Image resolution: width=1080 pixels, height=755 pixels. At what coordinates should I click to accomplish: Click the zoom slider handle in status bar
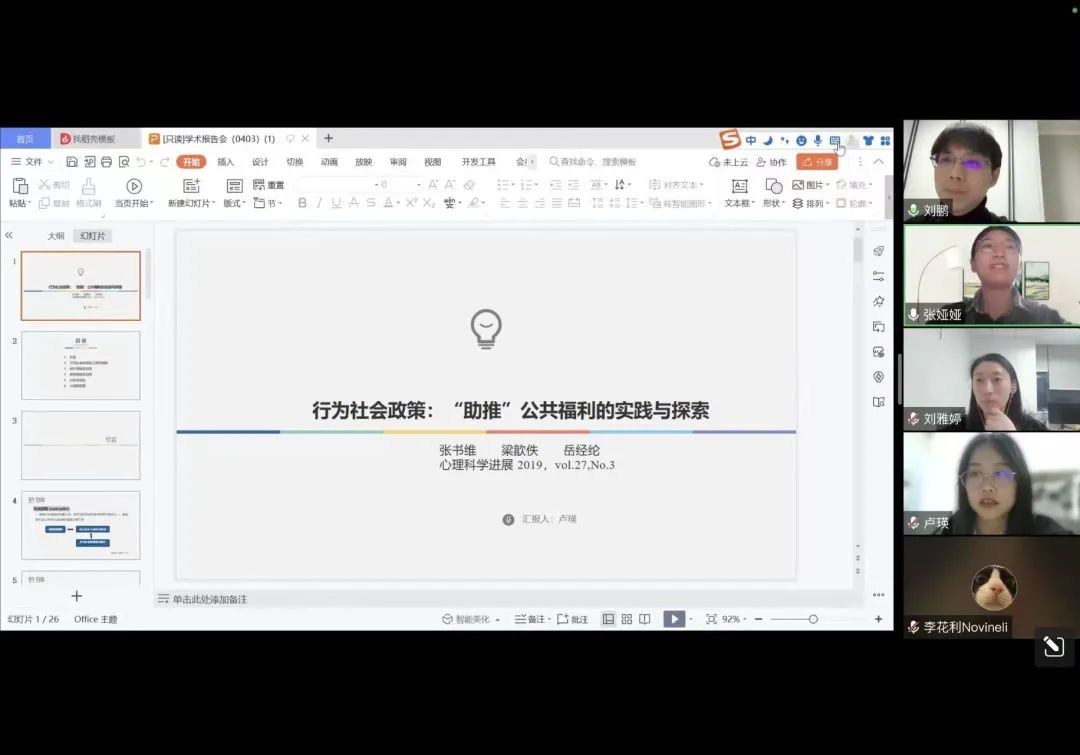pyautogui.click(x=813, y=619)
